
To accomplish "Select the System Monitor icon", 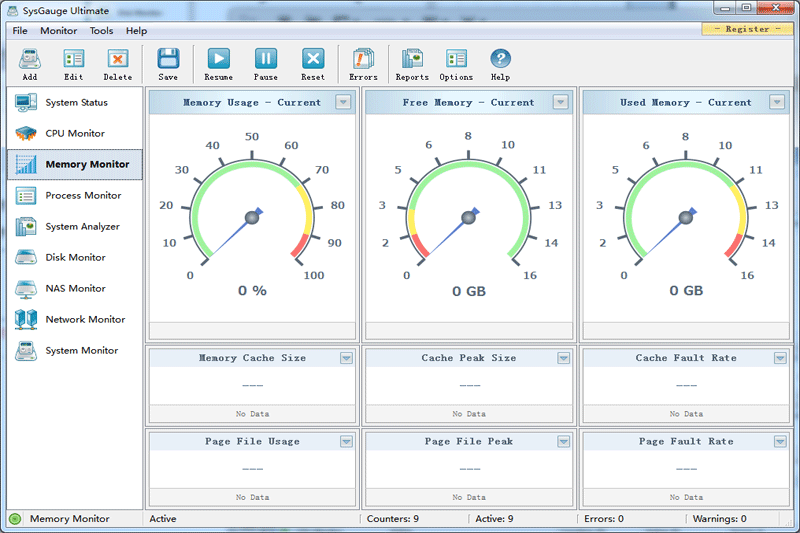I will pyautogui.click(x=26, y=350).
